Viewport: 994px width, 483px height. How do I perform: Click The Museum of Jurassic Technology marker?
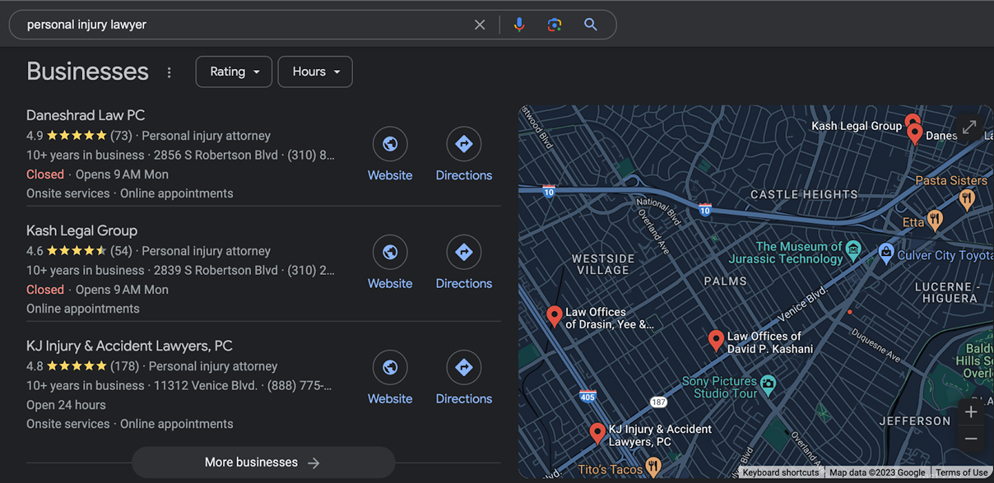pyautogui.click(x=853, y=248)
